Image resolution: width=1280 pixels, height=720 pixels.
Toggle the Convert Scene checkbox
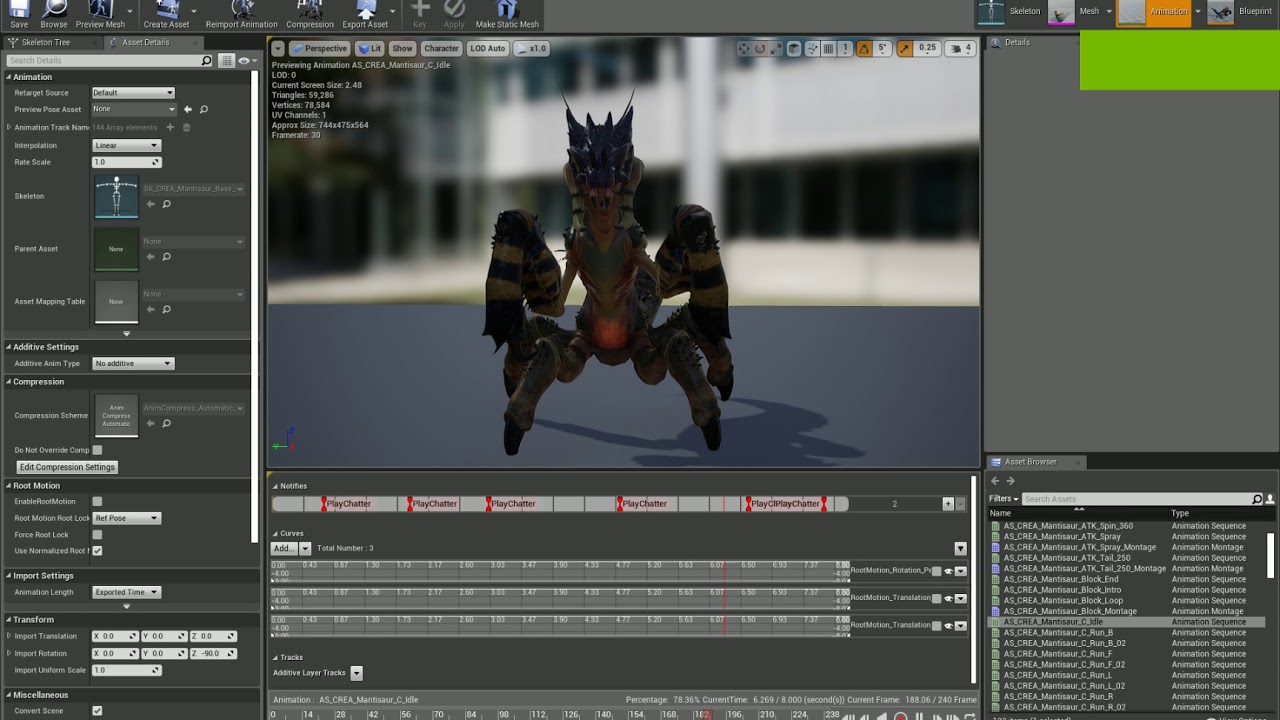pyautogui.click(x=97, y=711)
